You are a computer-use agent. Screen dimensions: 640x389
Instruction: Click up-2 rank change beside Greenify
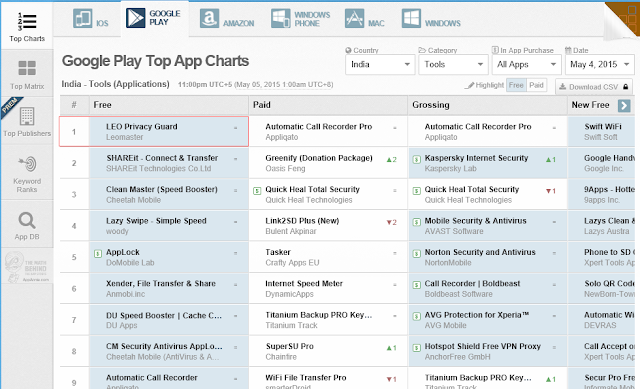tap(391, 160)
